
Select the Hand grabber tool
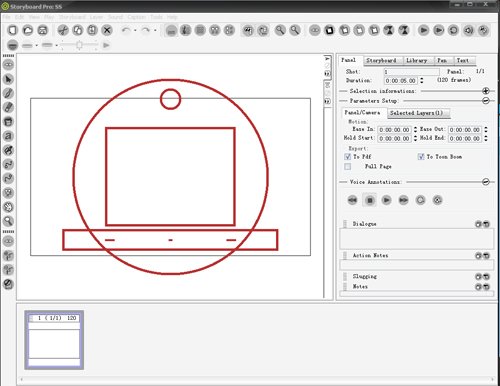point(8,207)
